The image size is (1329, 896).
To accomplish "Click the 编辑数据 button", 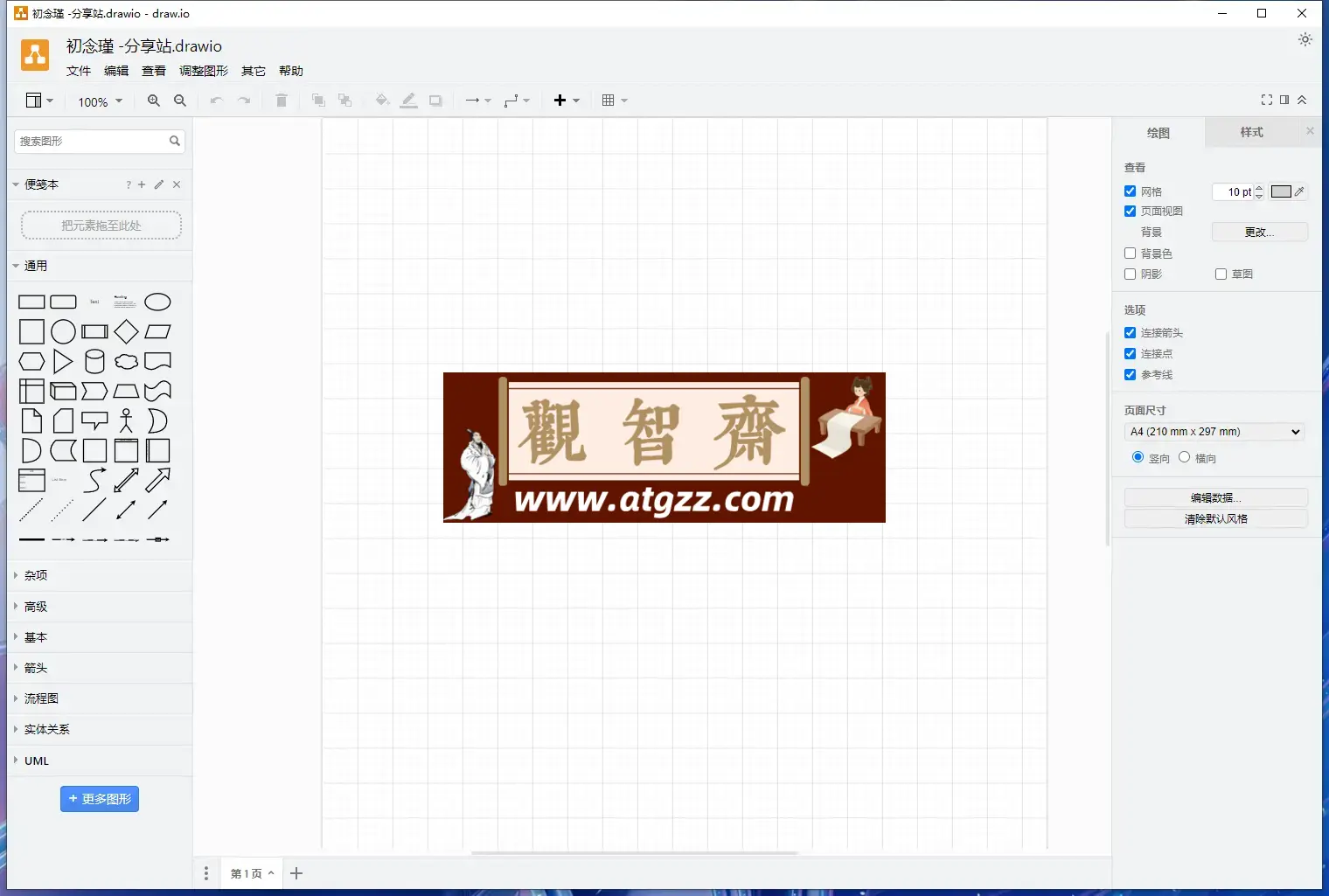I will pyautogui.click(x=1215, y=497).
